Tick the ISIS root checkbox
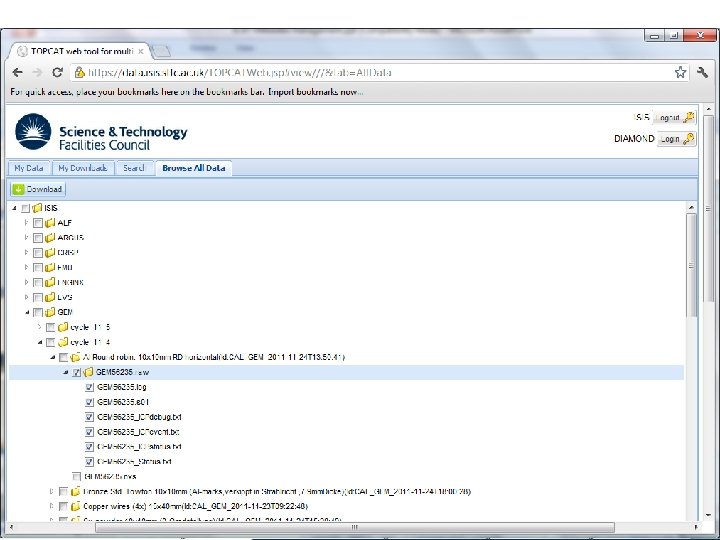Image resolution: width=720 pixels, height=540 pixels. pos(25,208)
